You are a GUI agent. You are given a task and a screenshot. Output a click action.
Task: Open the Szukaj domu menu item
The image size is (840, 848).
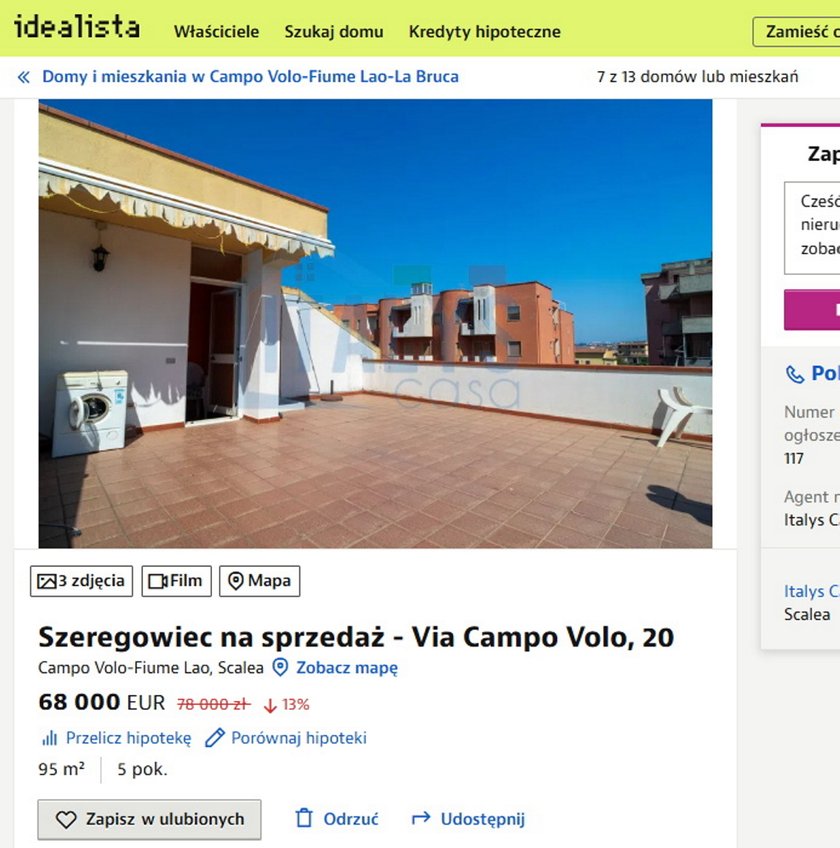coord(334,32)
